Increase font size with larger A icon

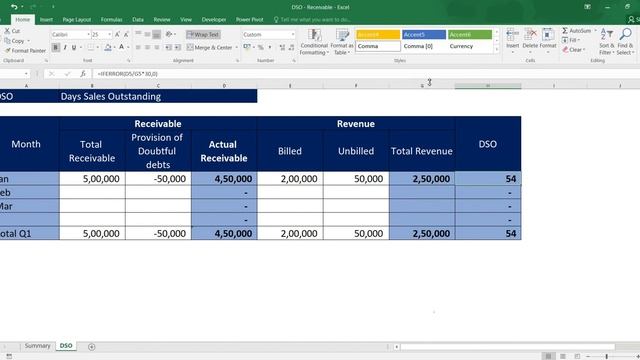[x=117, y=35]
